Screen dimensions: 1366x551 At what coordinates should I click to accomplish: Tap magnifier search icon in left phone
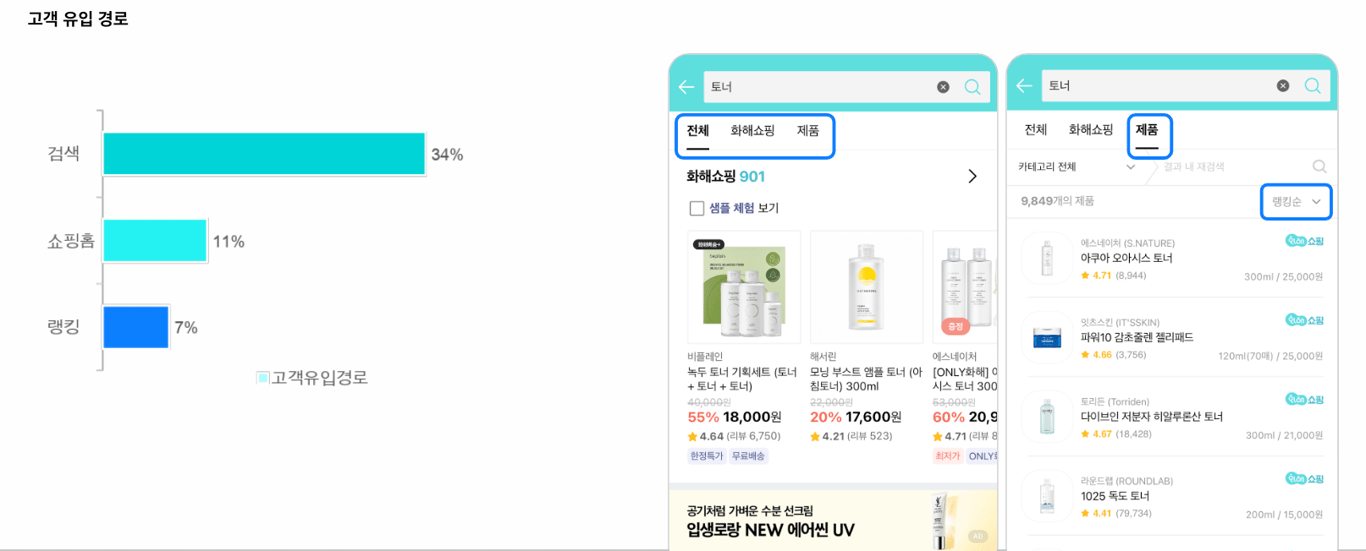972,87
